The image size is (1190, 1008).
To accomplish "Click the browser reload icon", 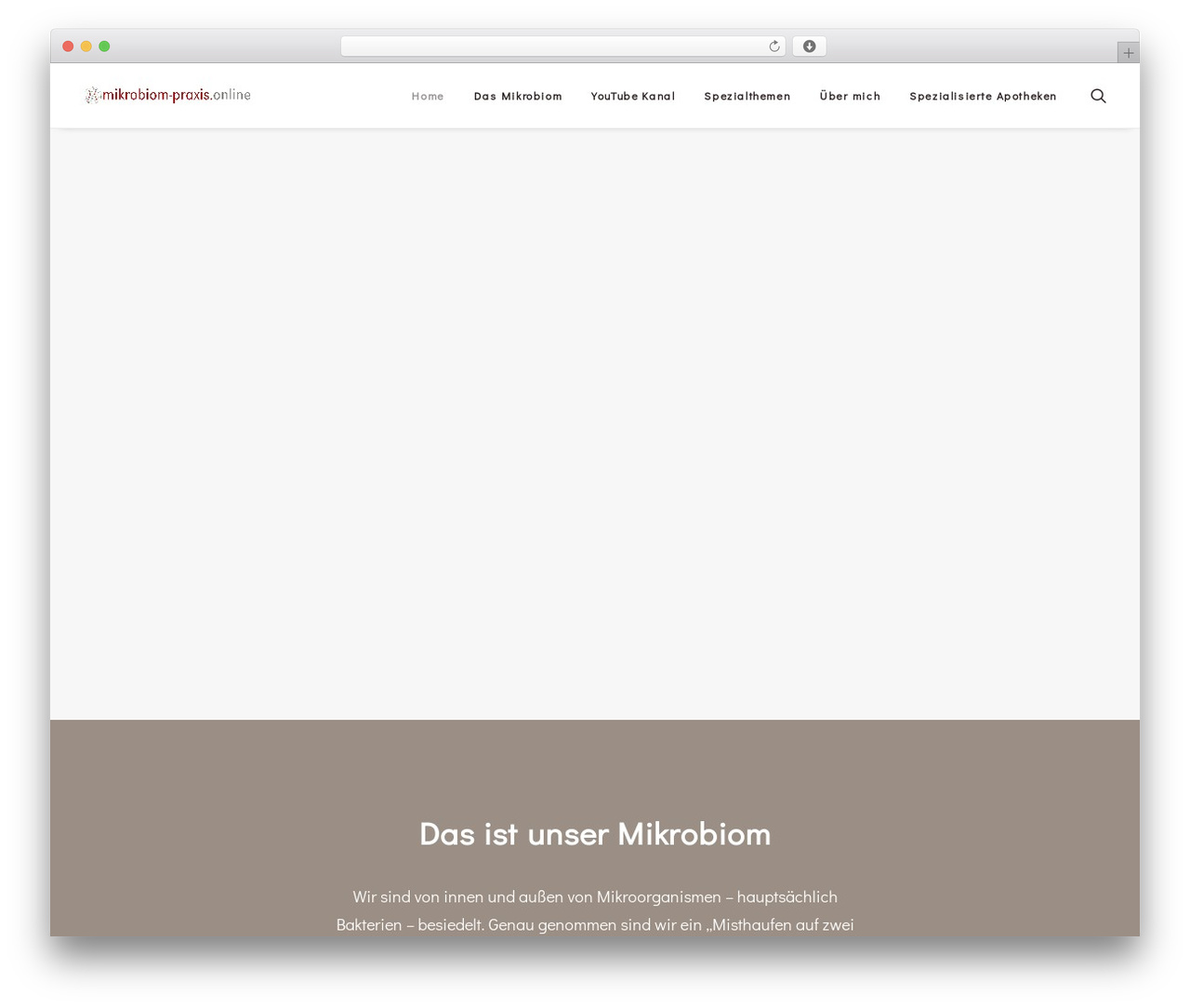I will coord(774,46).
